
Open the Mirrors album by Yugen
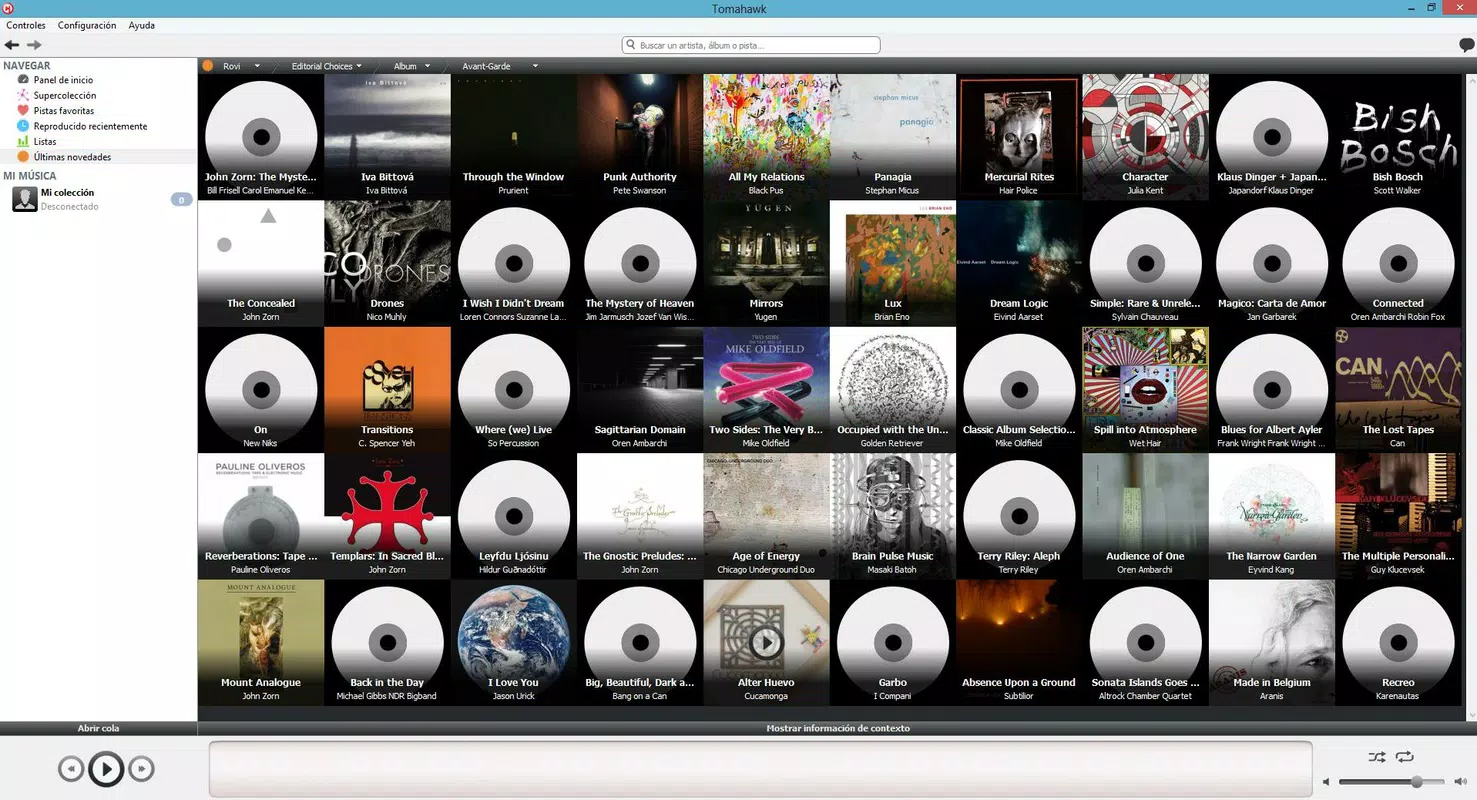(x=766, y=263)
